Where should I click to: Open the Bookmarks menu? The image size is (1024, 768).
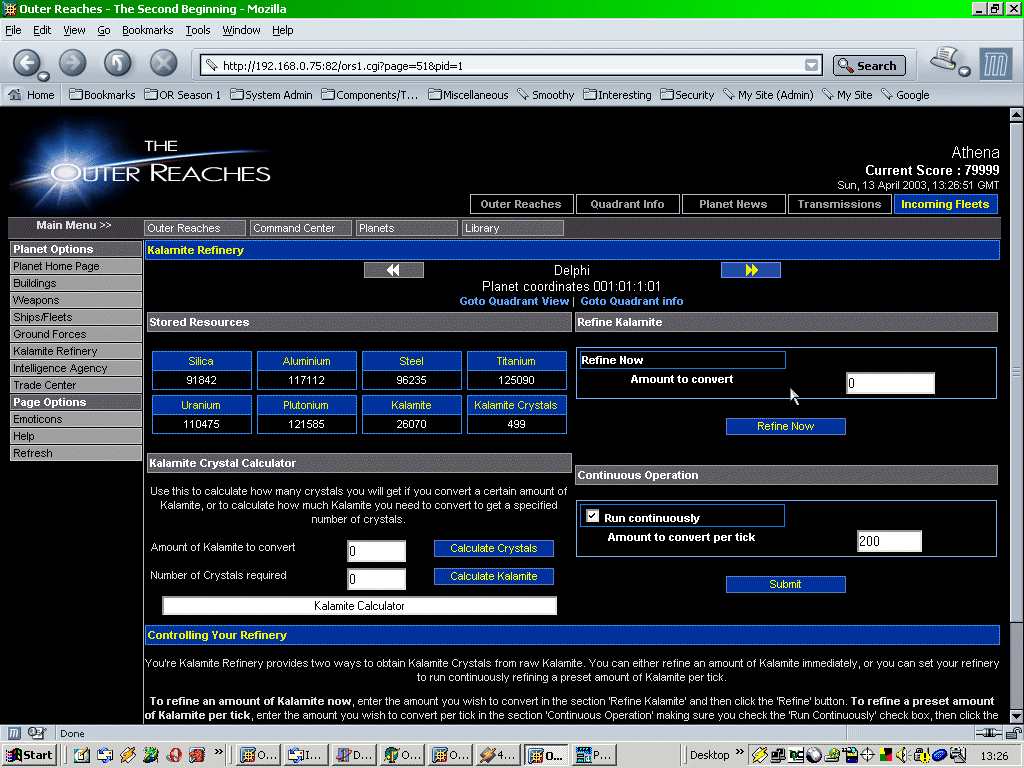147,30
